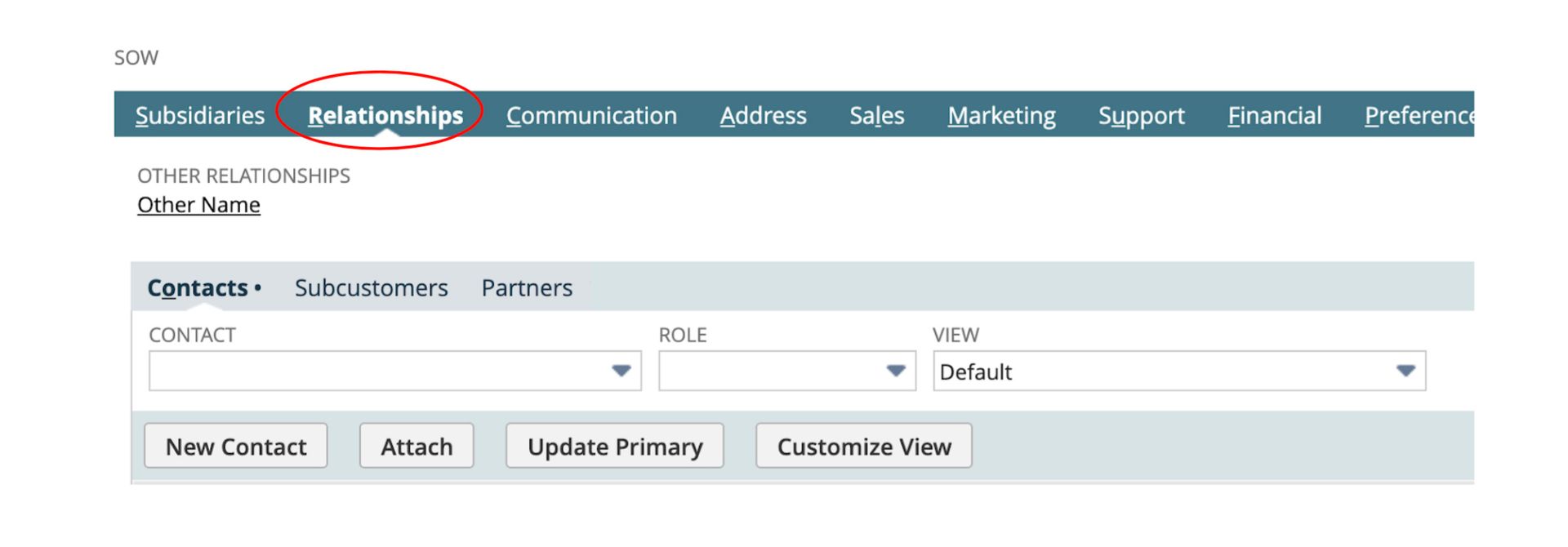
Task: Click the Other Name link
Action: tap(198, 205)
